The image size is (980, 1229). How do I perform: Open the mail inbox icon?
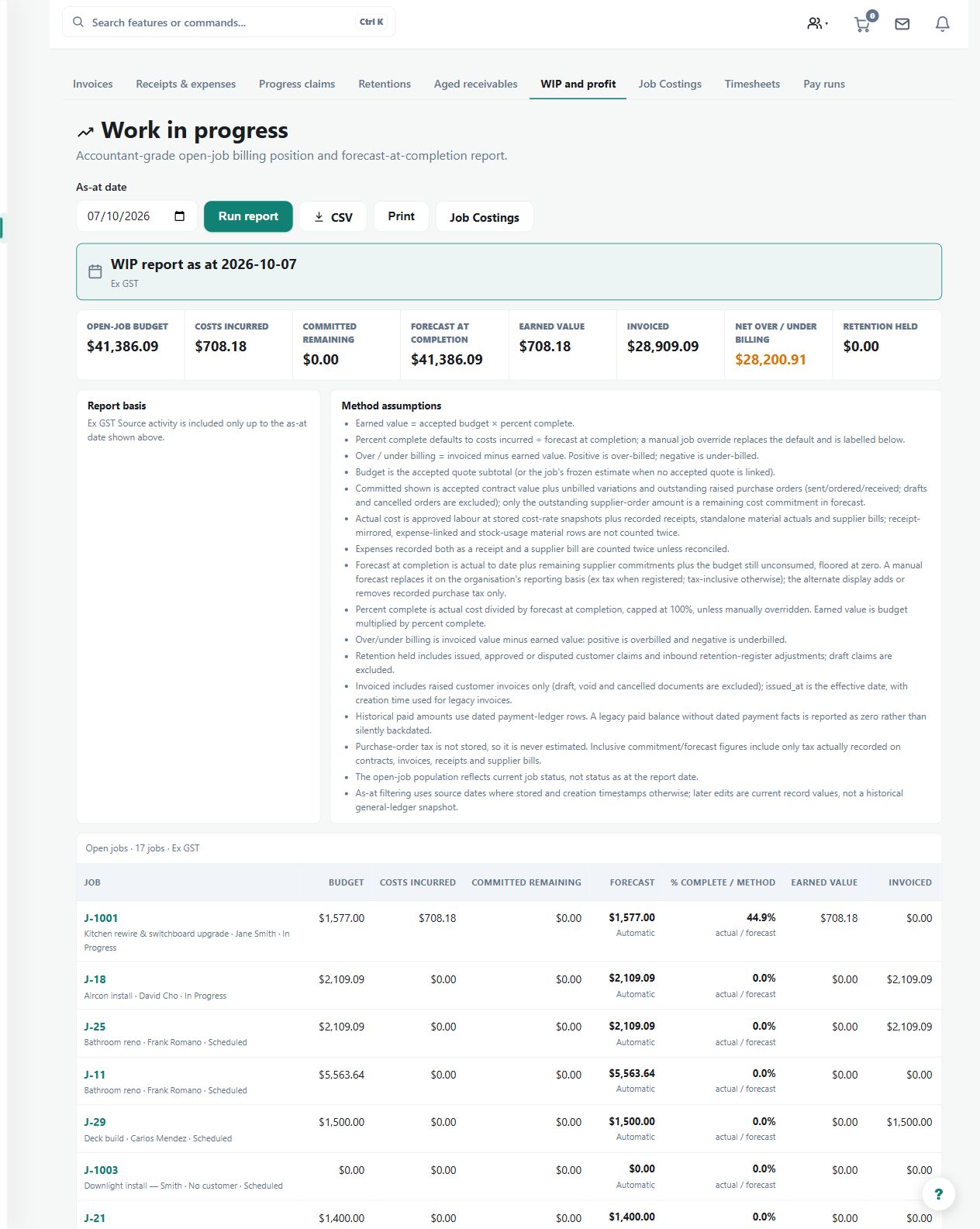click(x=902, y=24)
